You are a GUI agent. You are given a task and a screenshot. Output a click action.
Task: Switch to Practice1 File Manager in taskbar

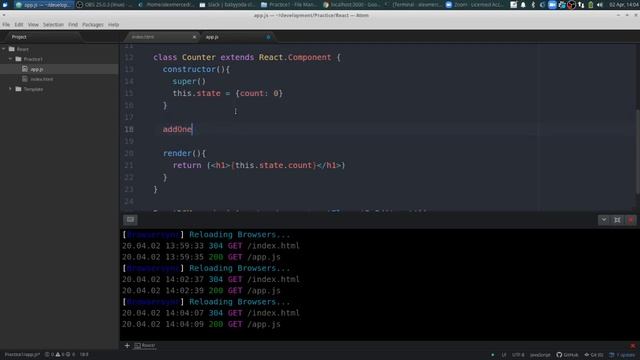(290, 5)
